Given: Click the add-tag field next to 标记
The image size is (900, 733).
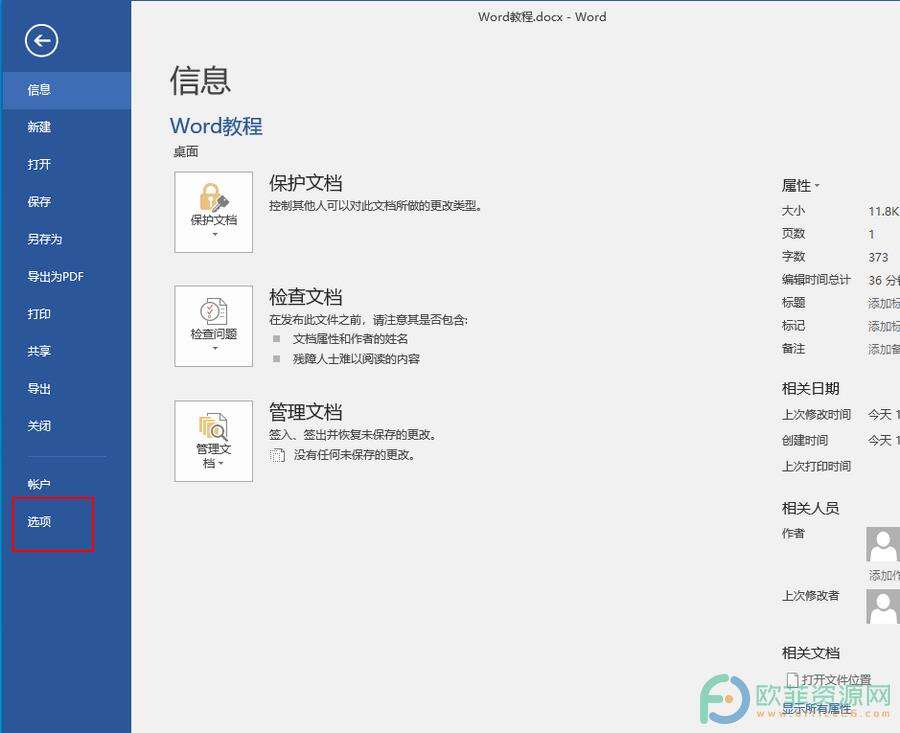Looking at the screenshot, I should pos(883,326).
